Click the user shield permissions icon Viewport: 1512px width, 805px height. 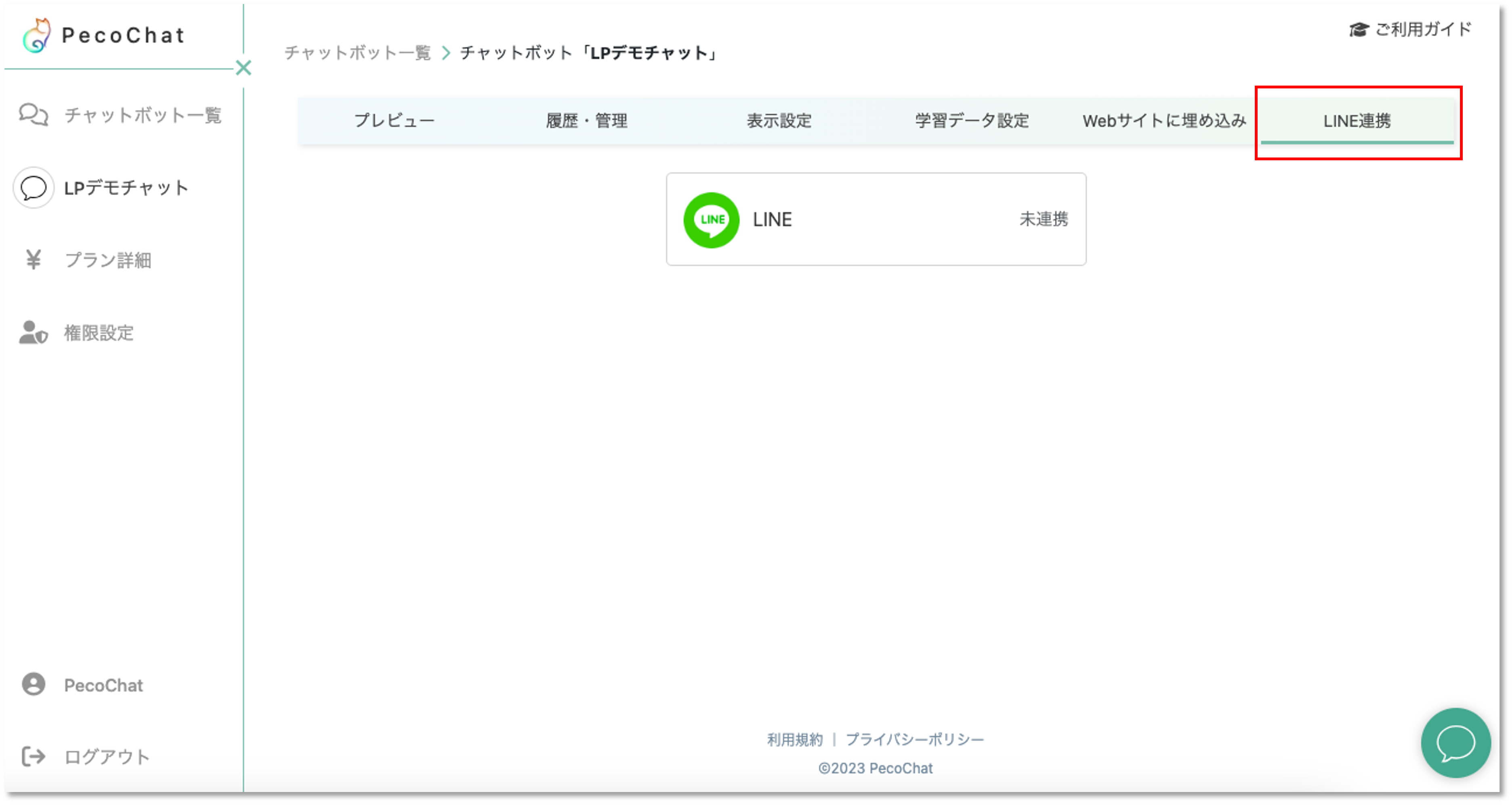(x=34, y=332)
